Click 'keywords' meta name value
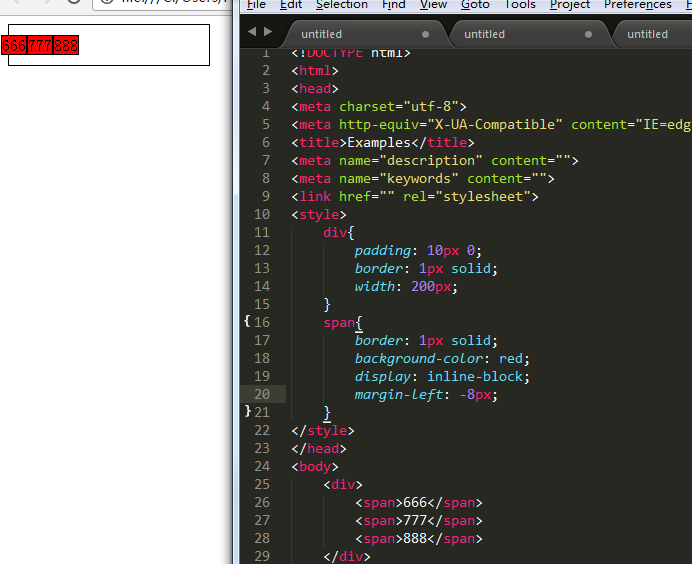 (419, 178)
